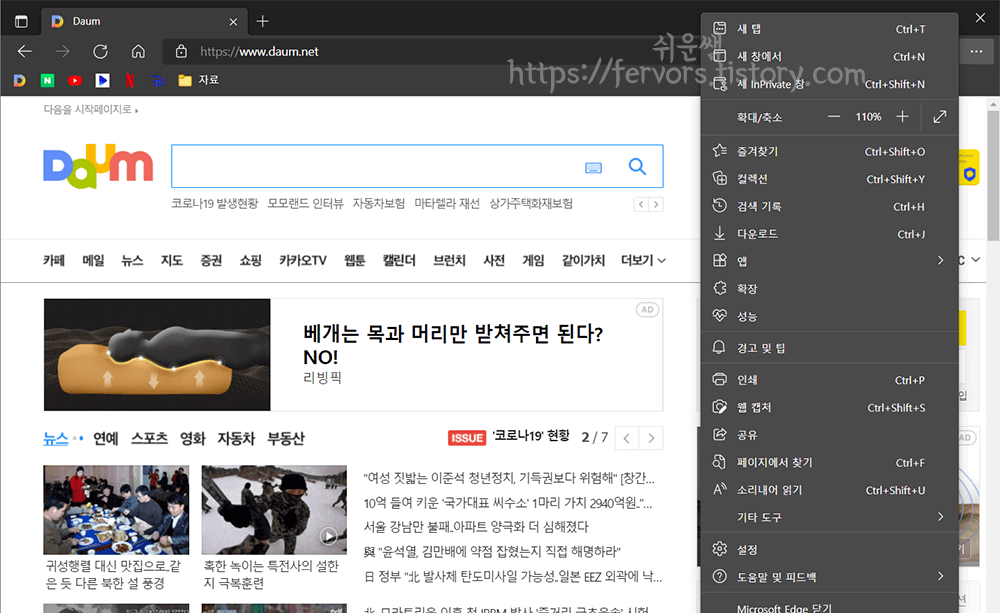
Task: Open the North Korea holiday food news thumbnail
Action: tap(116, 510)
